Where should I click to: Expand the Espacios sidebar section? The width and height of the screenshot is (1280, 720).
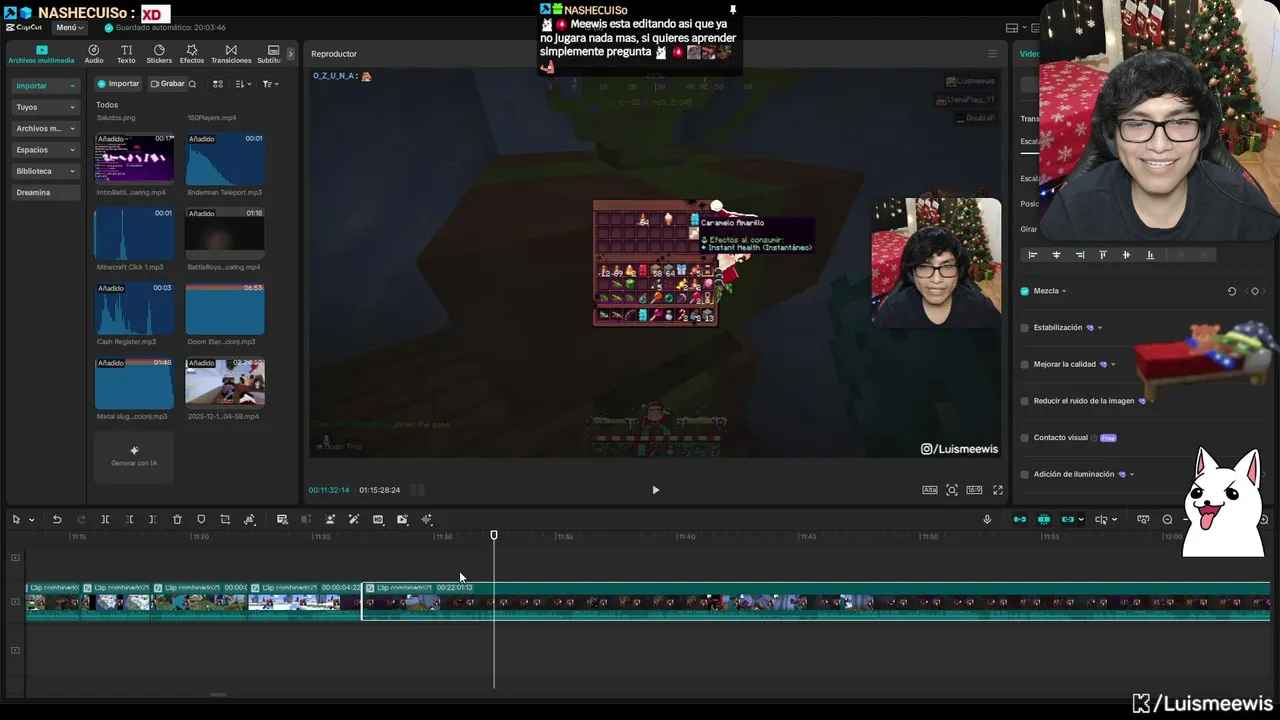[45, 150]
